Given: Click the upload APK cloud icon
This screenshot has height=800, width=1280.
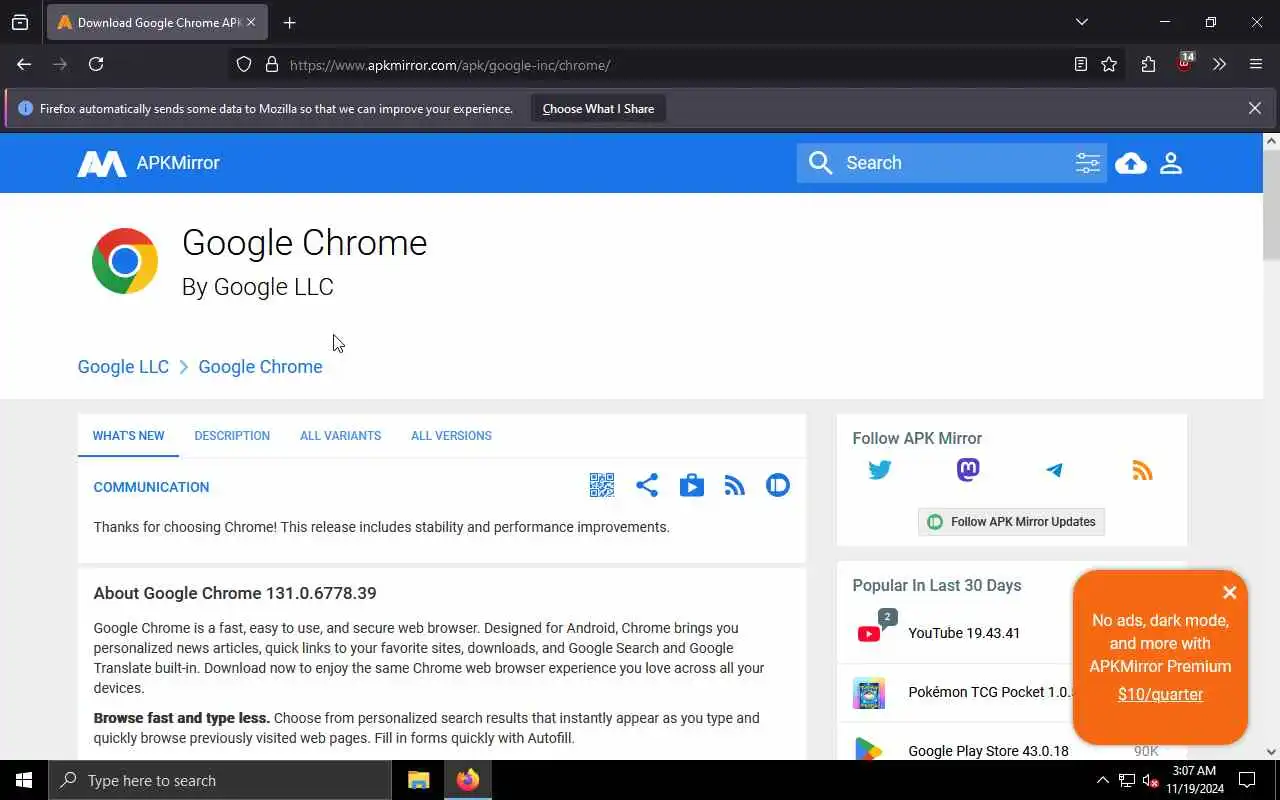Looking at the screenshot, I should tap(1131, 163).
